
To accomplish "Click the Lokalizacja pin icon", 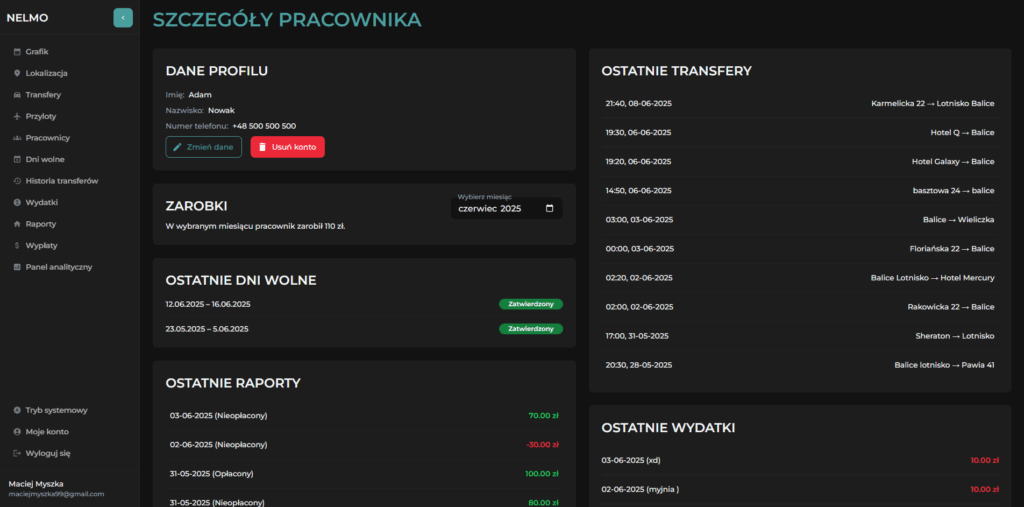I will click(17, 73).
